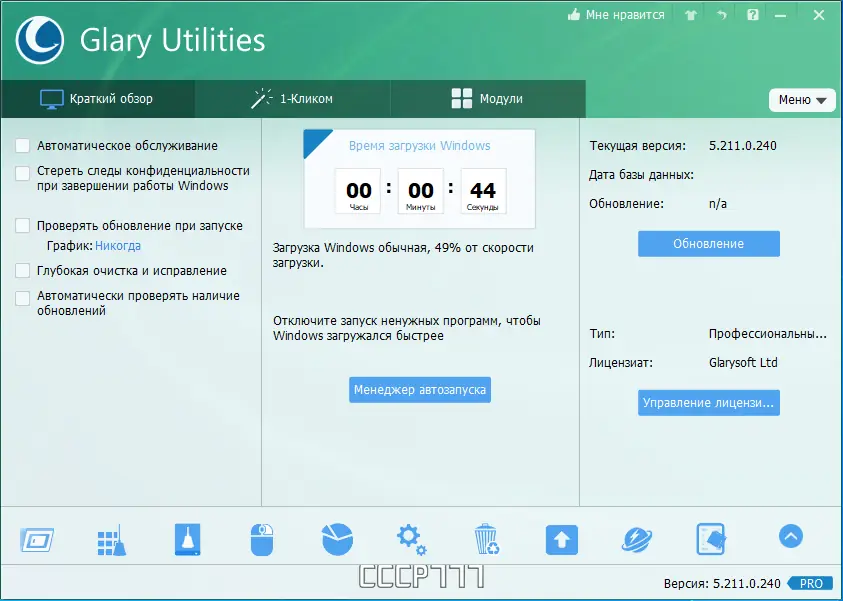Open the Меню dropdown
843x601 pixels.
pos(802,100)
